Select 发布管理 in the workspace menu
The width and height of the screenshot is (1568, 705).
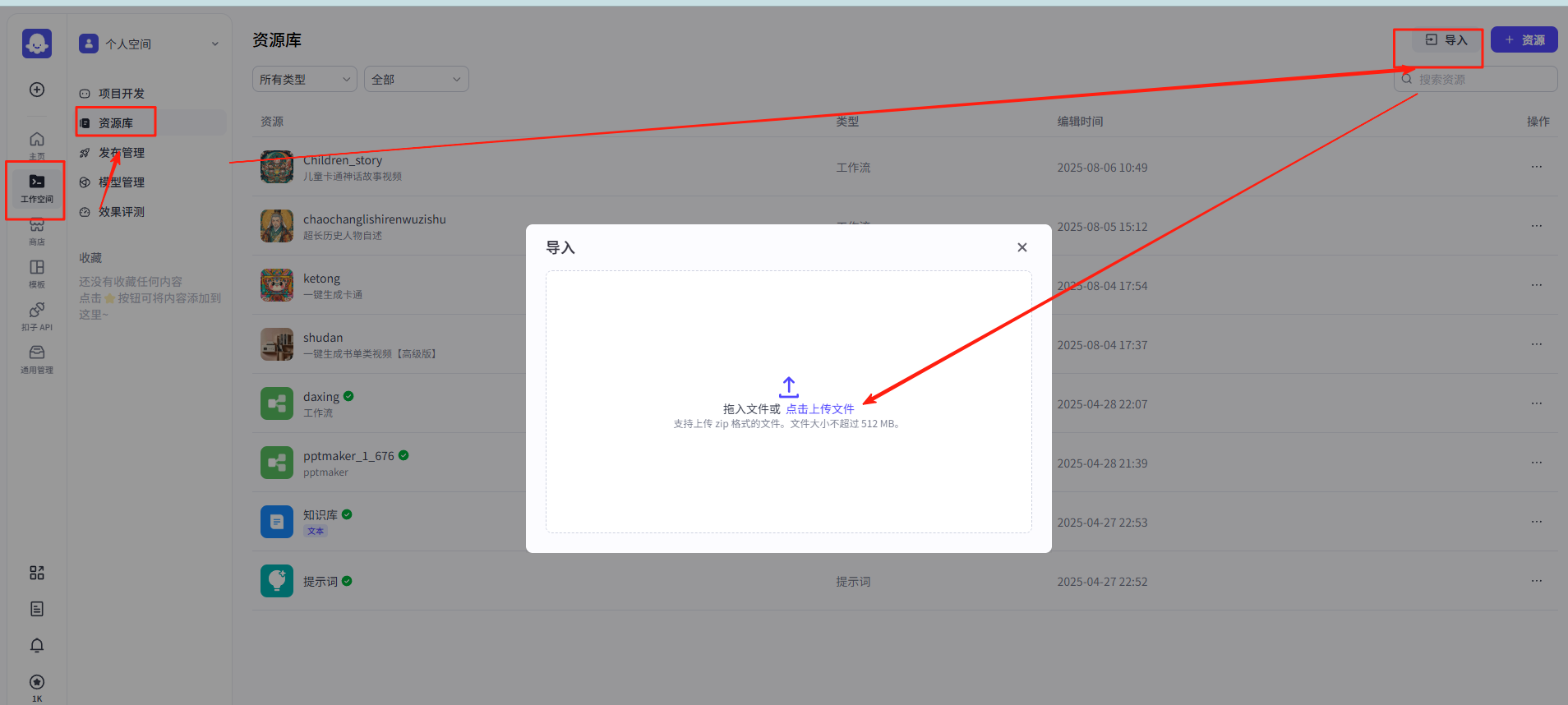[122, 153]
